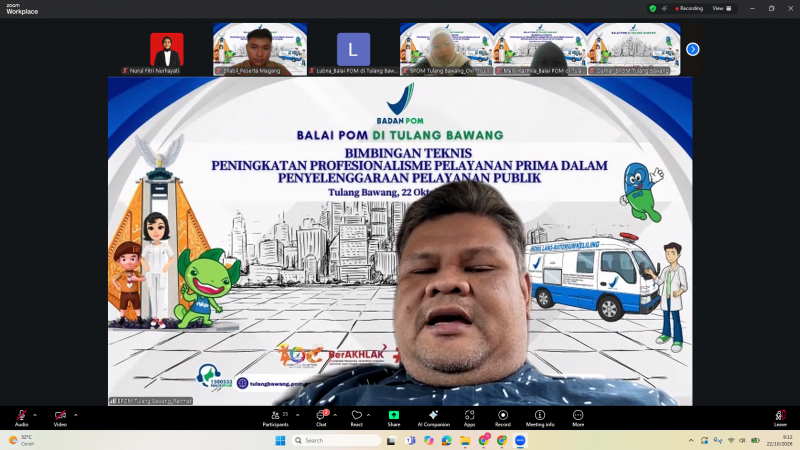This screenshot has height=450, width=800.
Task: Open Microsoft Edge from the taskbar
Action: point(446,440)
